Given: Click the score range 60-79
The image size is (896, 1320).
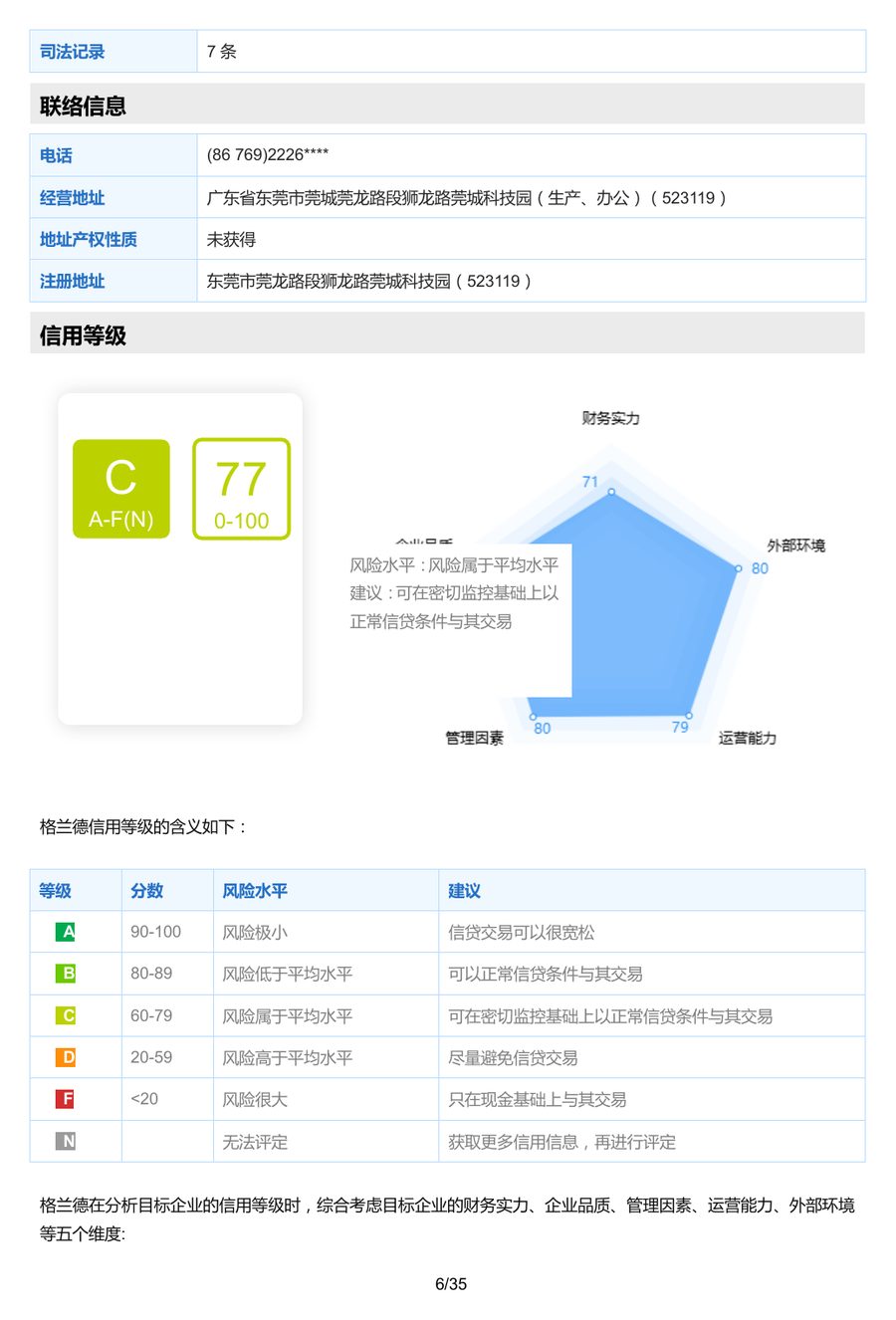Looking at the screenshot, I should point(151,1015).
